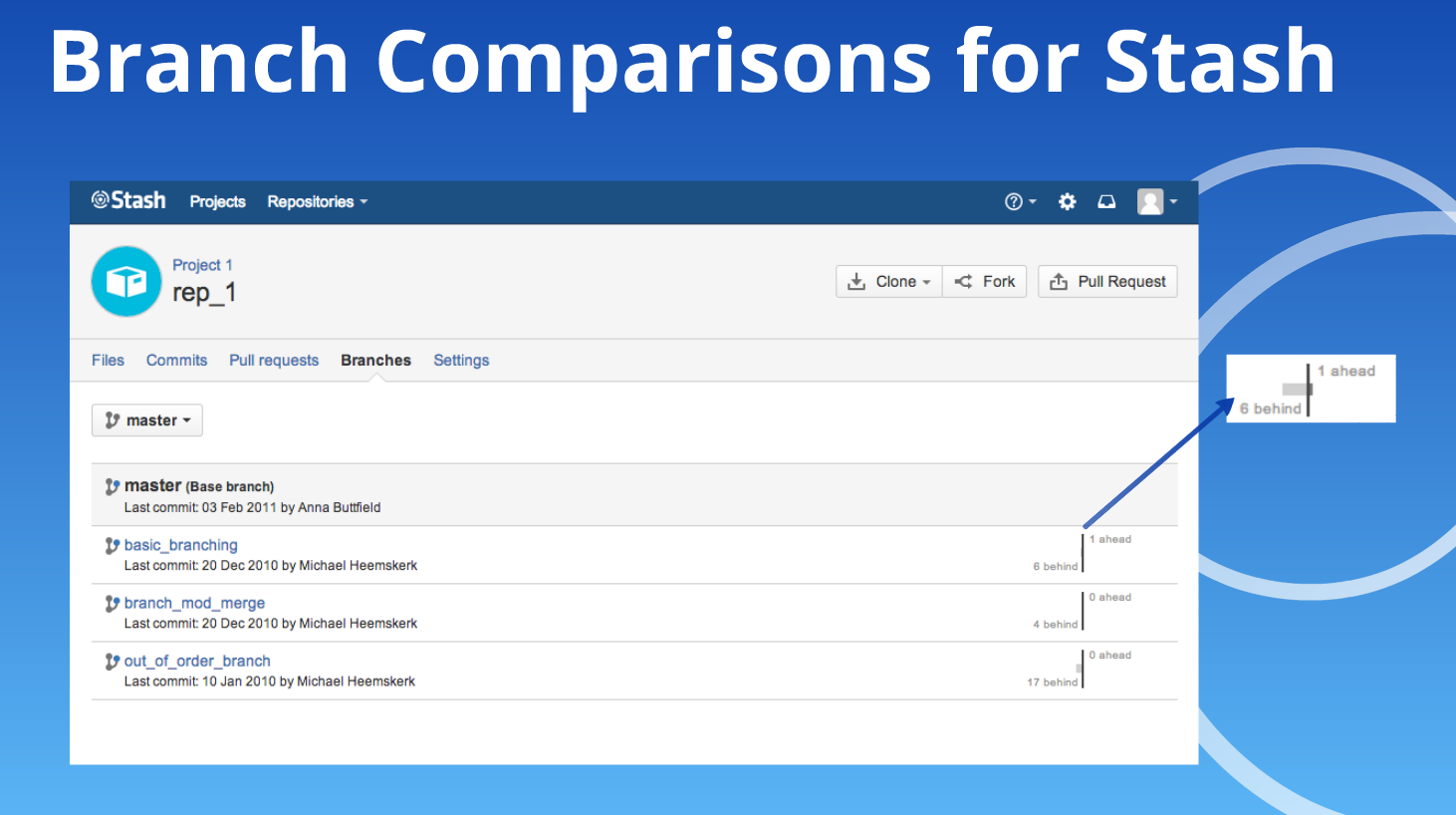This screenshot has width=1456, height=815.
Task: Switch to the Commits tab
Action: point(176,360)
